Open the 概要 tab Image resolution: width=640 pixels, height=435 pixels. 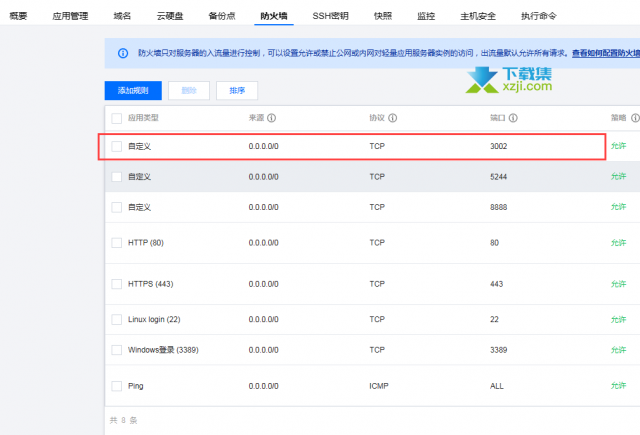[x=18, y=16]
